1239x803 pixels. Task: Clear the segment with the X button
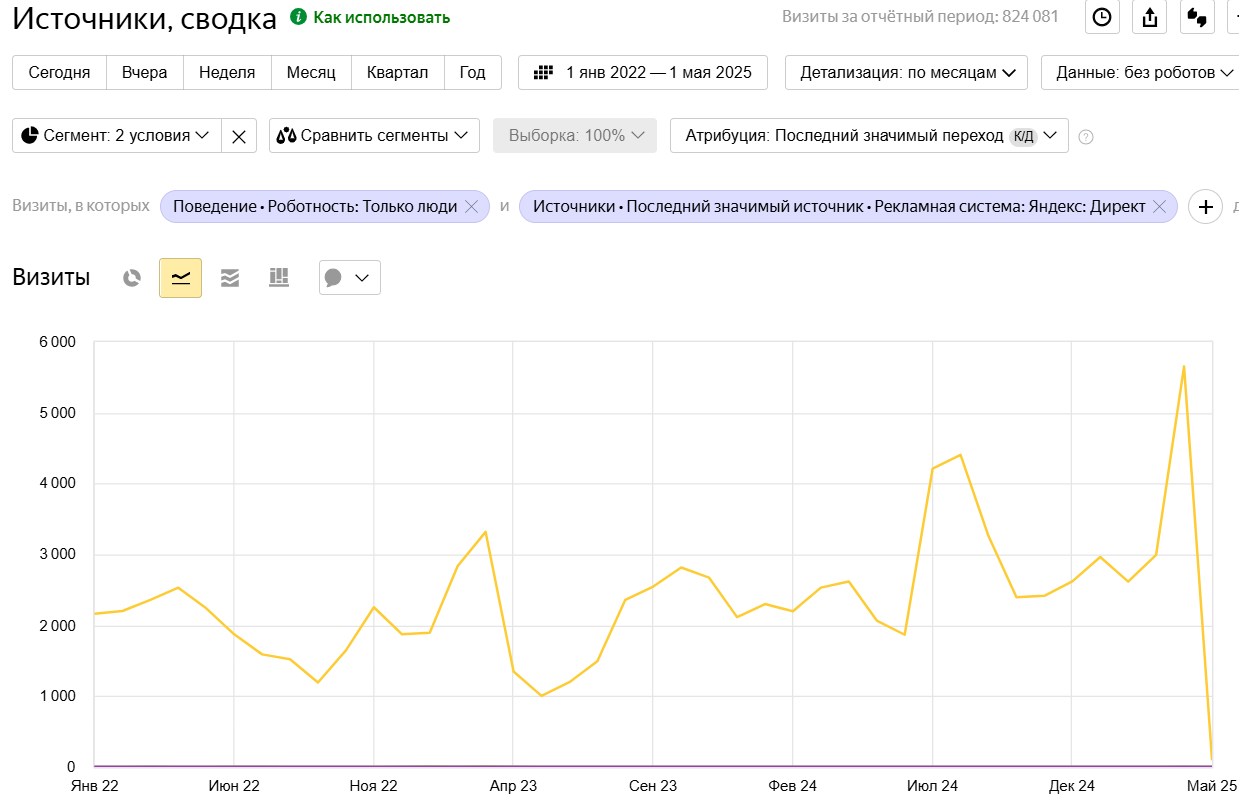239,136
